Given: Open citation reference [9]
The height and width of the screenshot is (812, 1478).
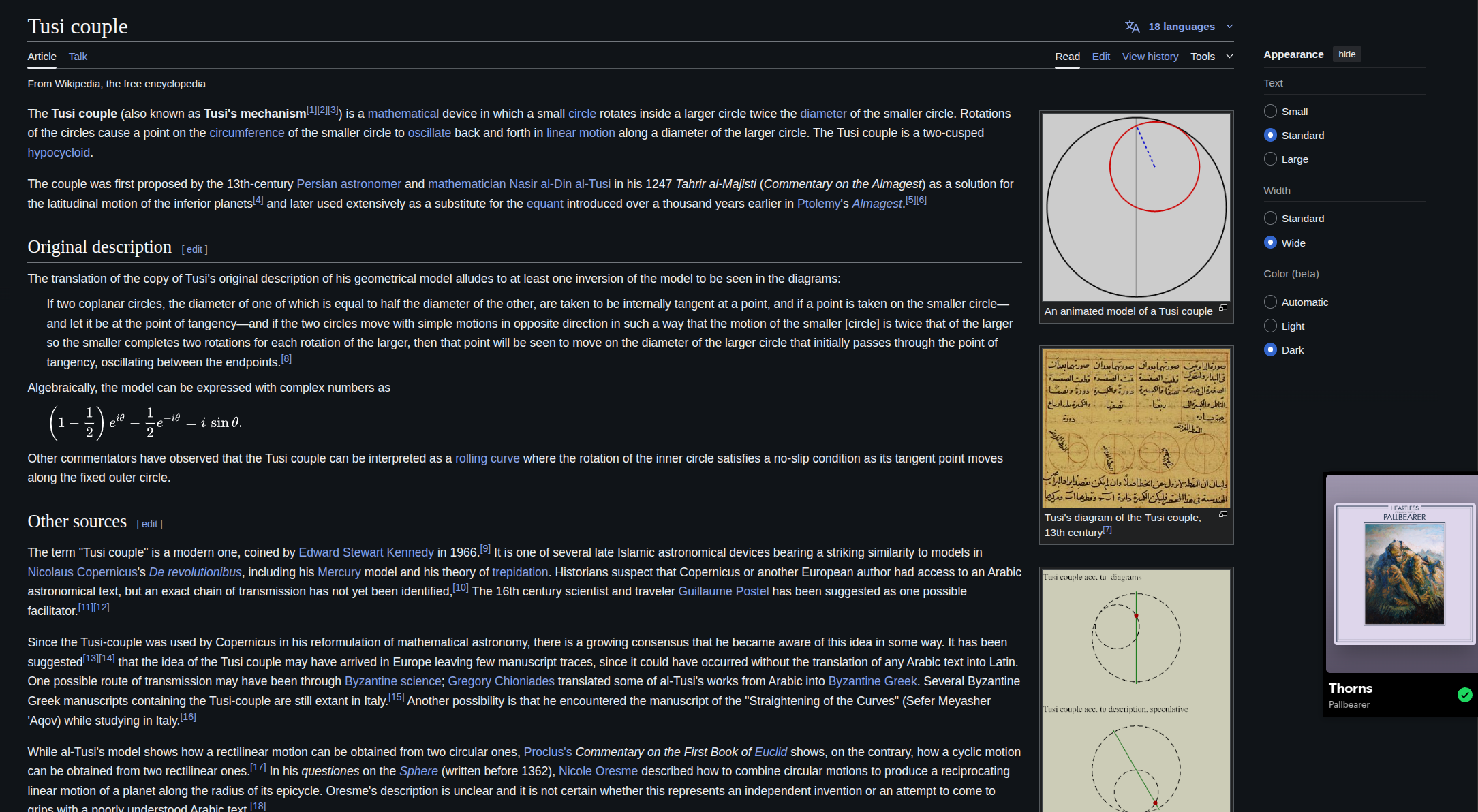Looking at the screenshot, I should (x=485, y=549).
